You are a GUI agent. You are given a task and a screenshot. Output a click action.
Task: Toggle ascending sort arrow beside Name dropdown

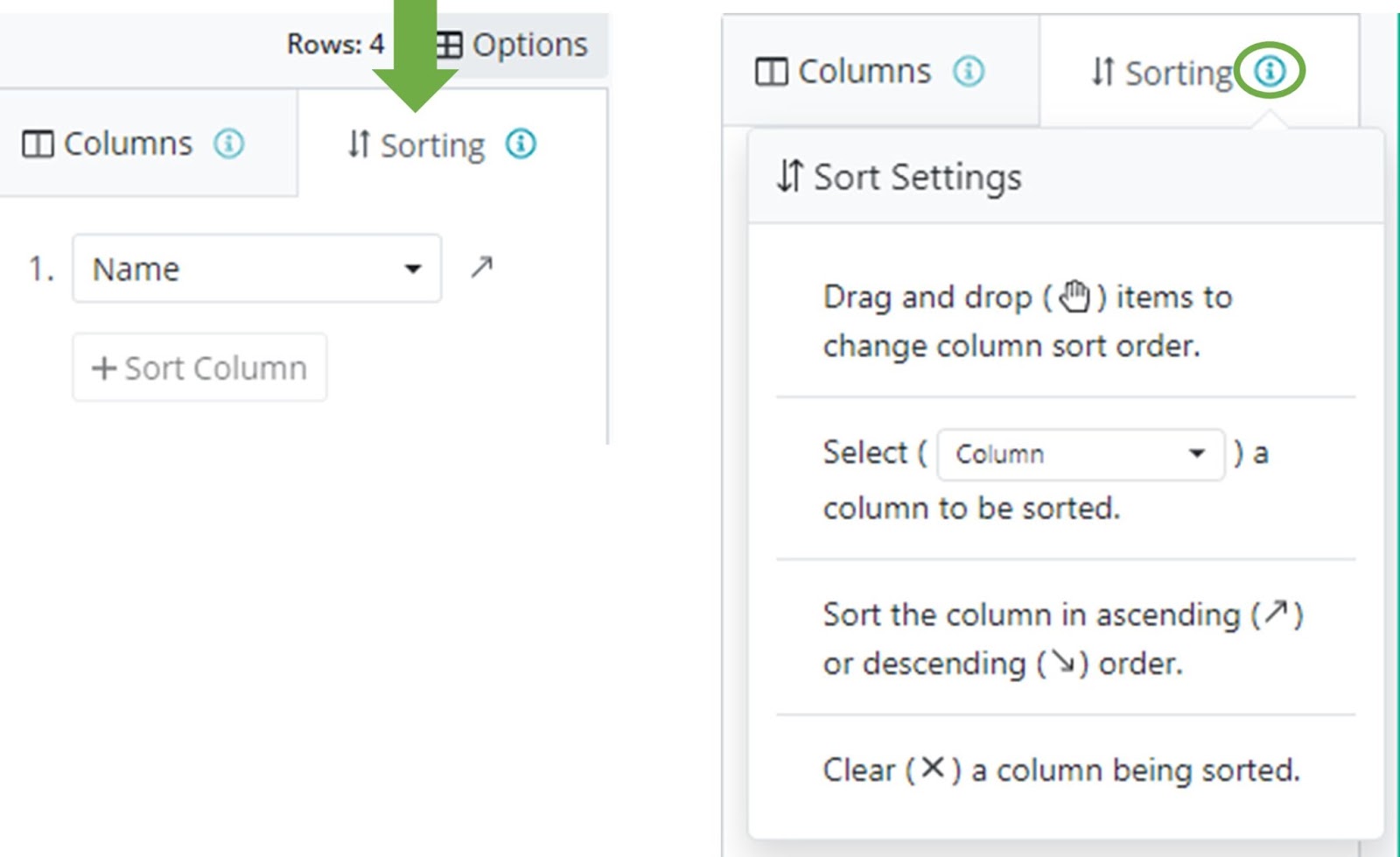[481, 267]
